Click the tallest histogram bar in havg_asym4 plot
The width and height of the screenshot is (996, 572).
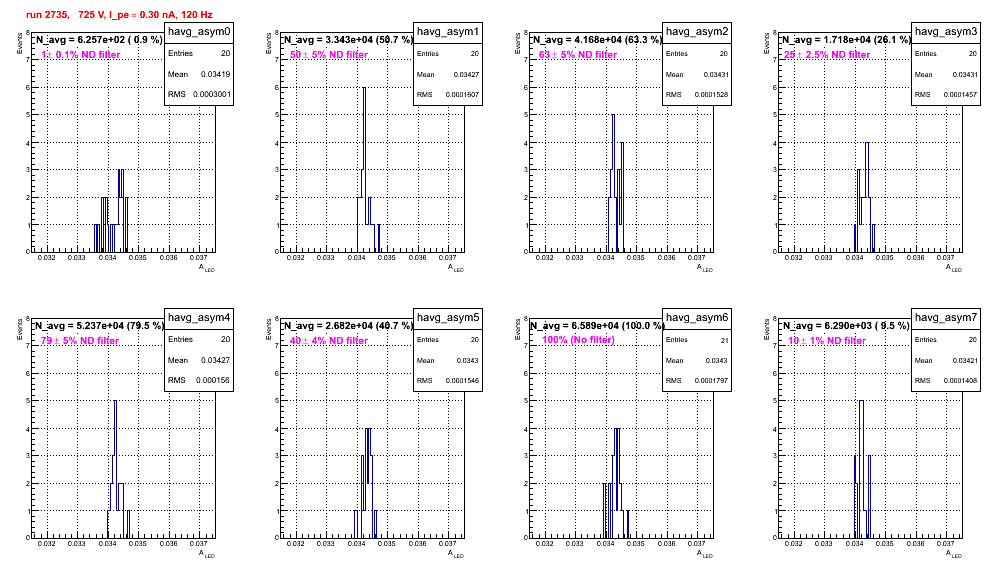(115, 468)
